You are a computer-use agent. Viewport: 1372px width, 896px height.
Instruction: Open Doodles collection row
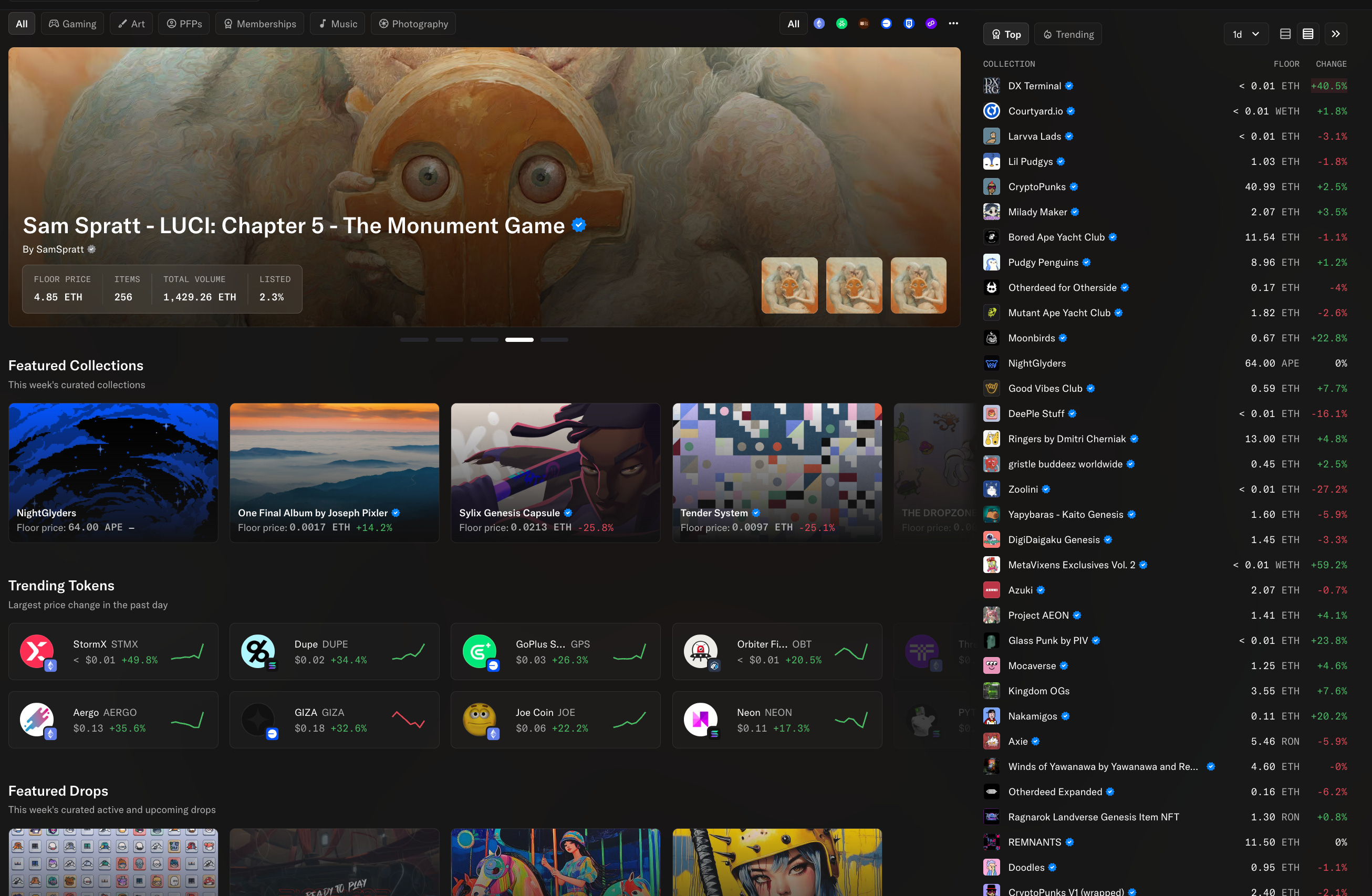pos(1165,867)
